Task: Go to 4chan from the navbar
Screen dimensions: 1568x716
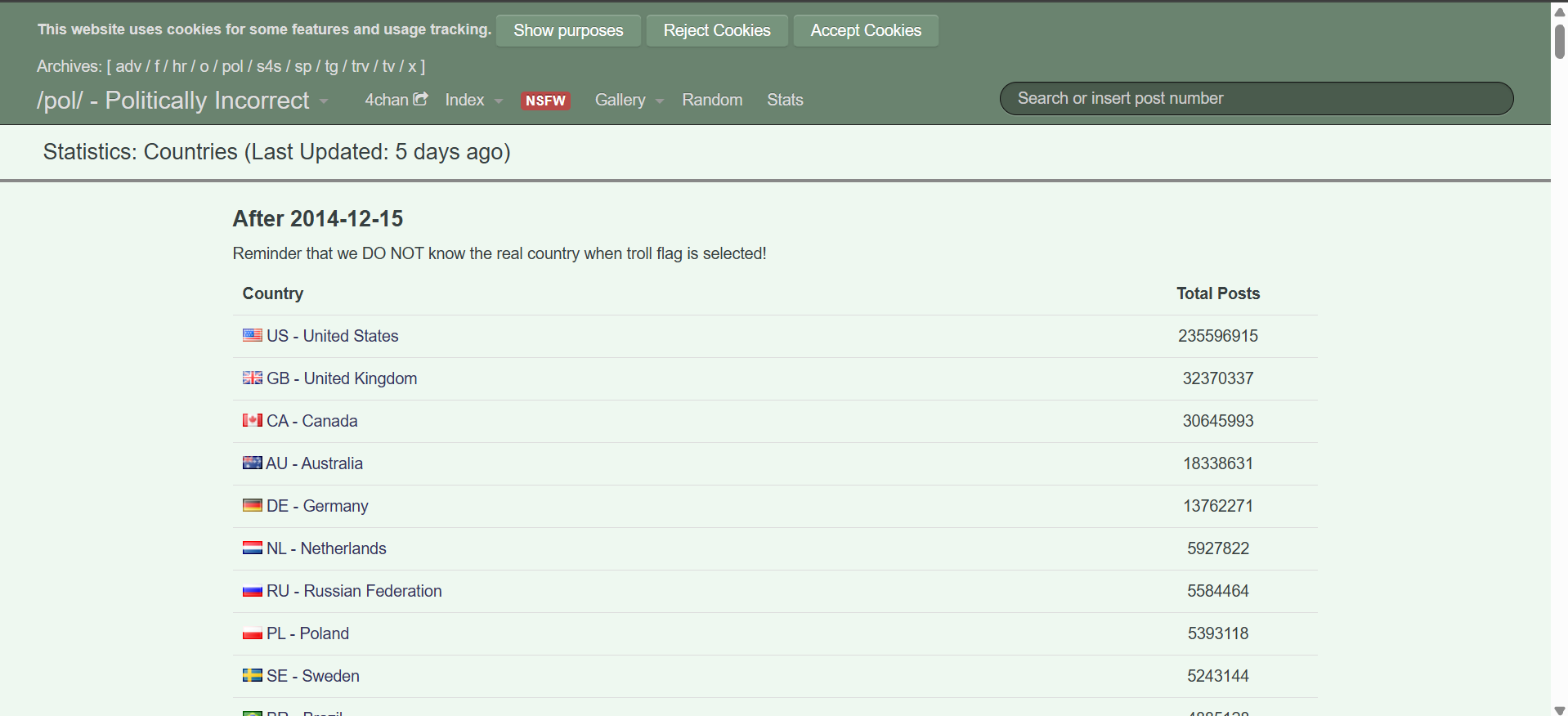Action: [396, 100]
